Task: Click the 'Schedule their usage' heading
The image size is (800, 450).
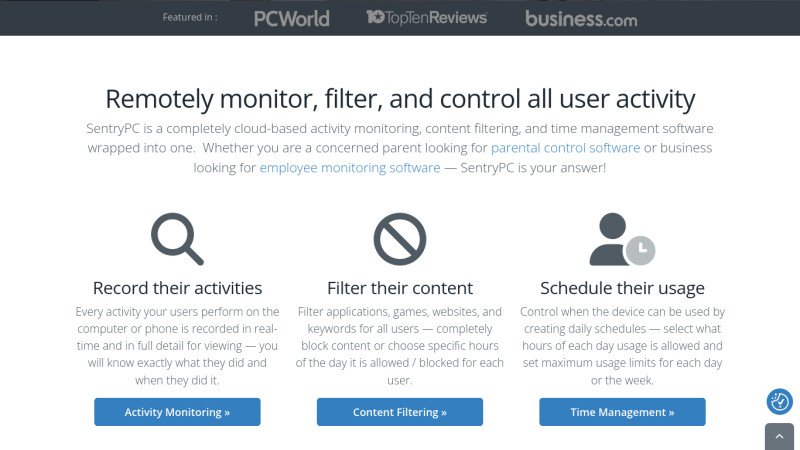Action: [622, 288]
